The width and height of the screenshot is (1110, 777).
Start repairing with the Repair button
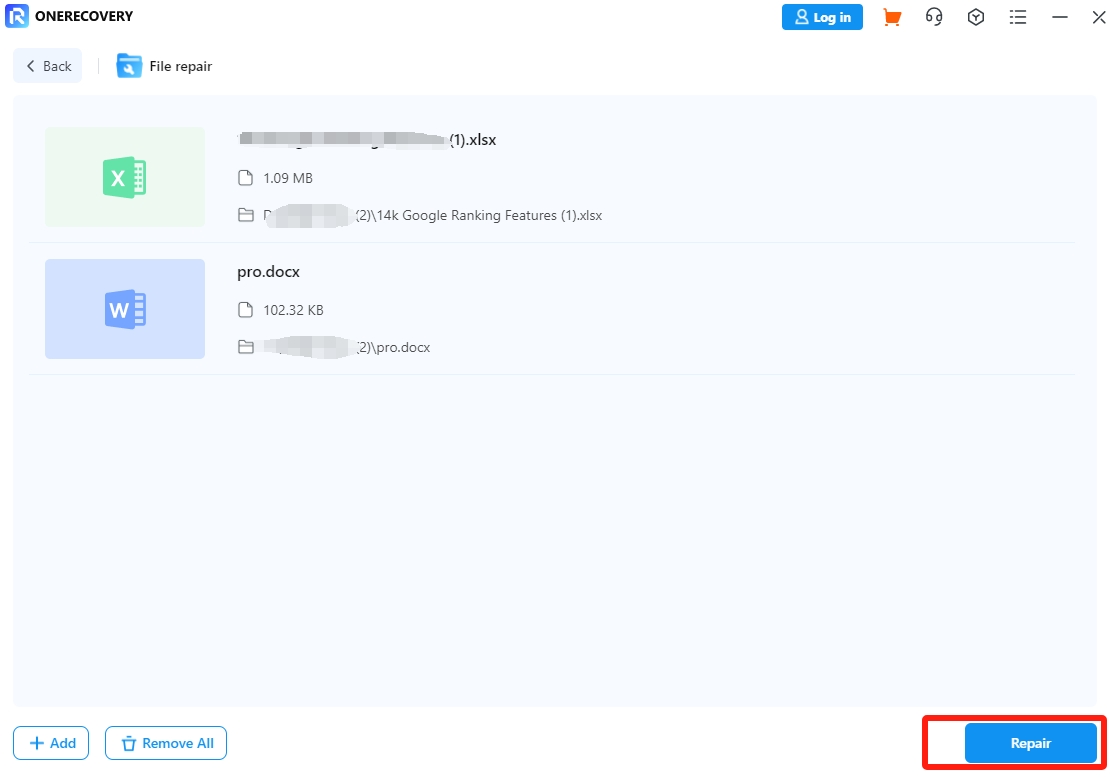1030,743
